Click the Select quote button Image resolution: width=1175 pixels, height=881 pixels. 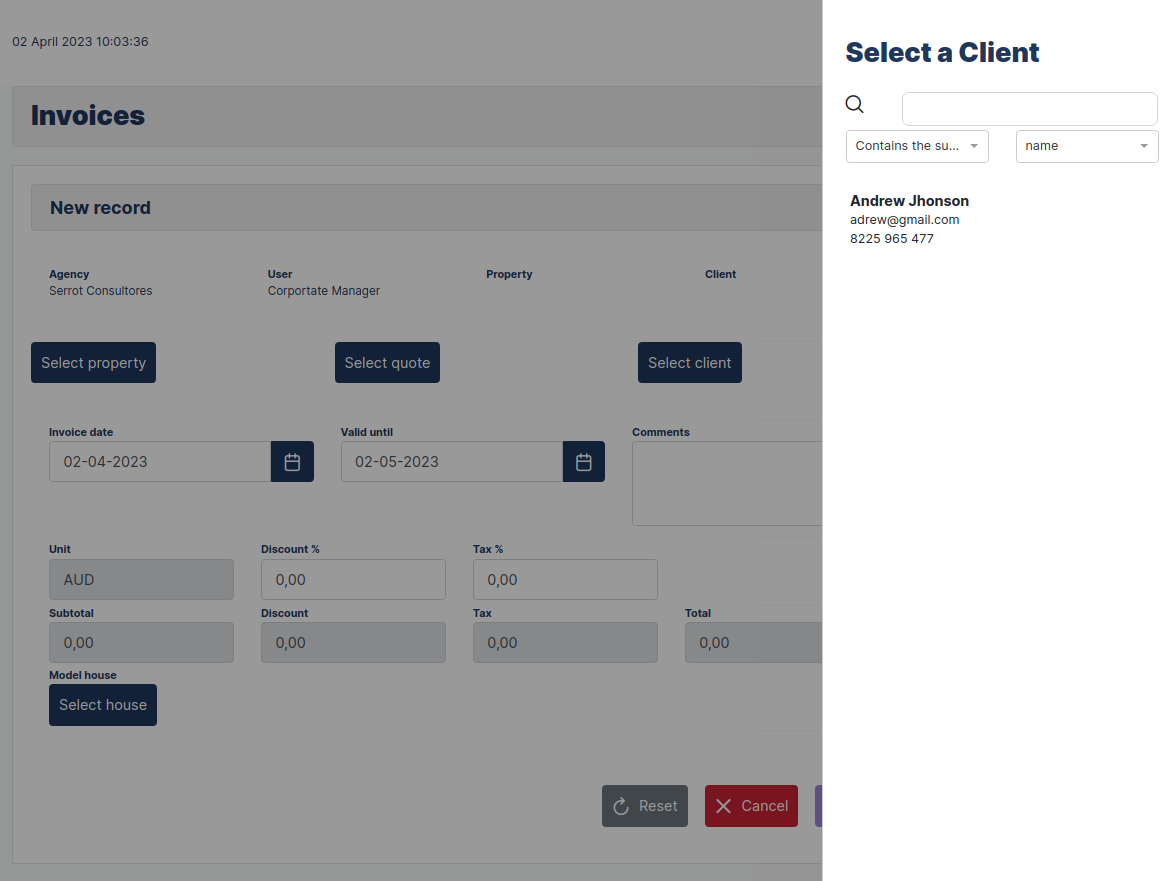pos(387,362)
